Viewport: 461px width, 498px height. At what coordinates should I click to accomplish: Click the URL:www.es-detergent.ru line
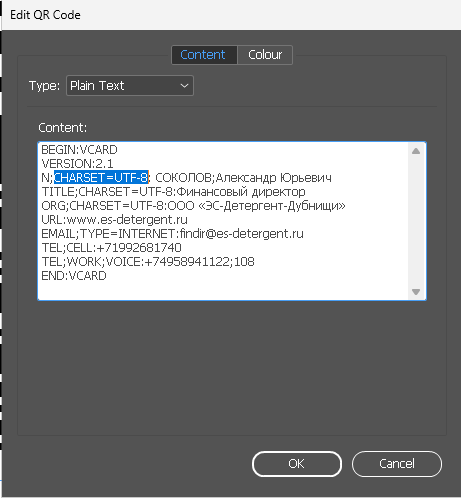(114, 220)
